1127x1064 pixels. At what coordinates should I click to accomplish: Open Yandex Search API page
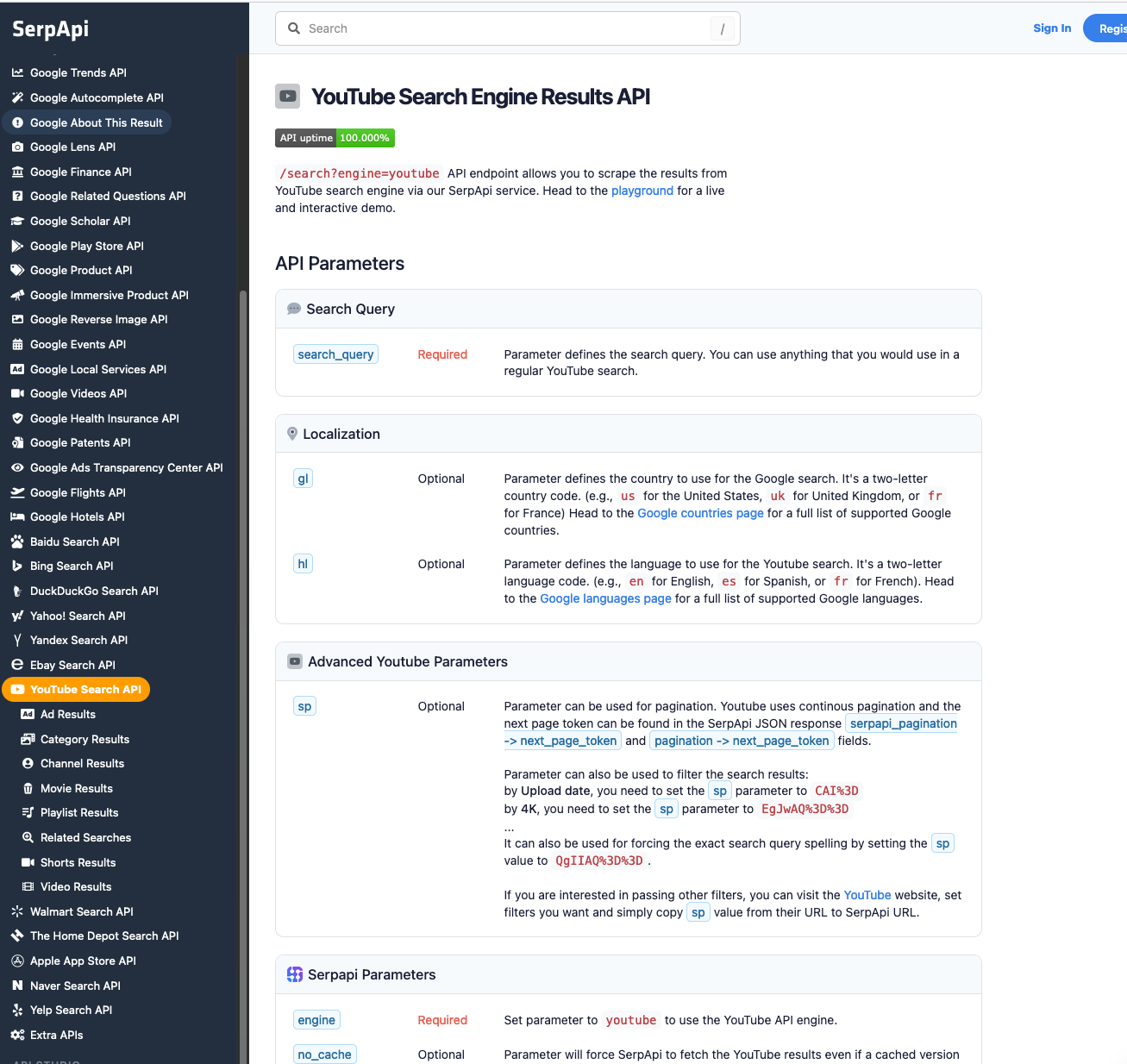click(78, 641)
